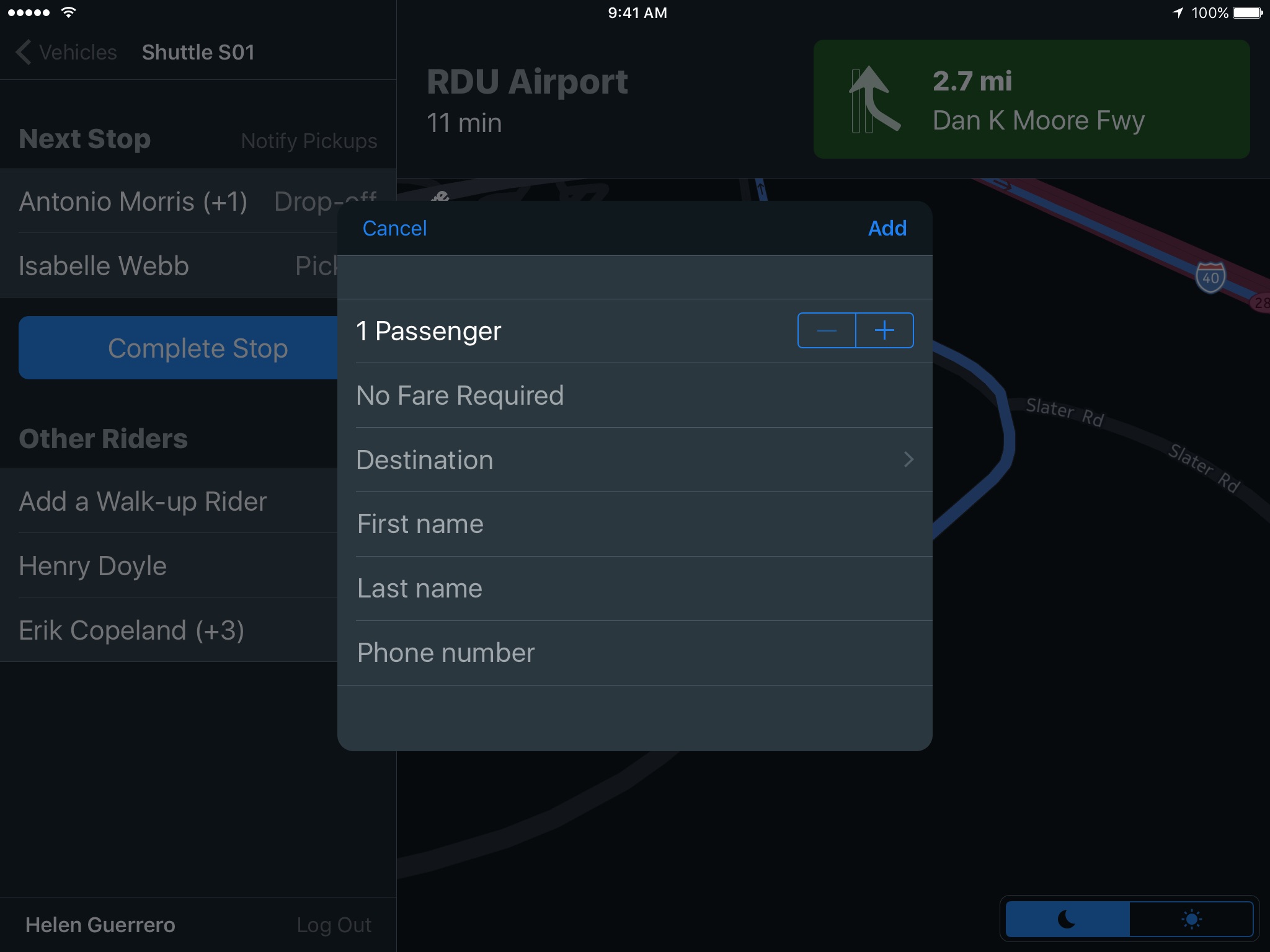Tap No Fare Required toggle option
The image size is (1270, 952).
pyautogui.click(x=634, y=395)
